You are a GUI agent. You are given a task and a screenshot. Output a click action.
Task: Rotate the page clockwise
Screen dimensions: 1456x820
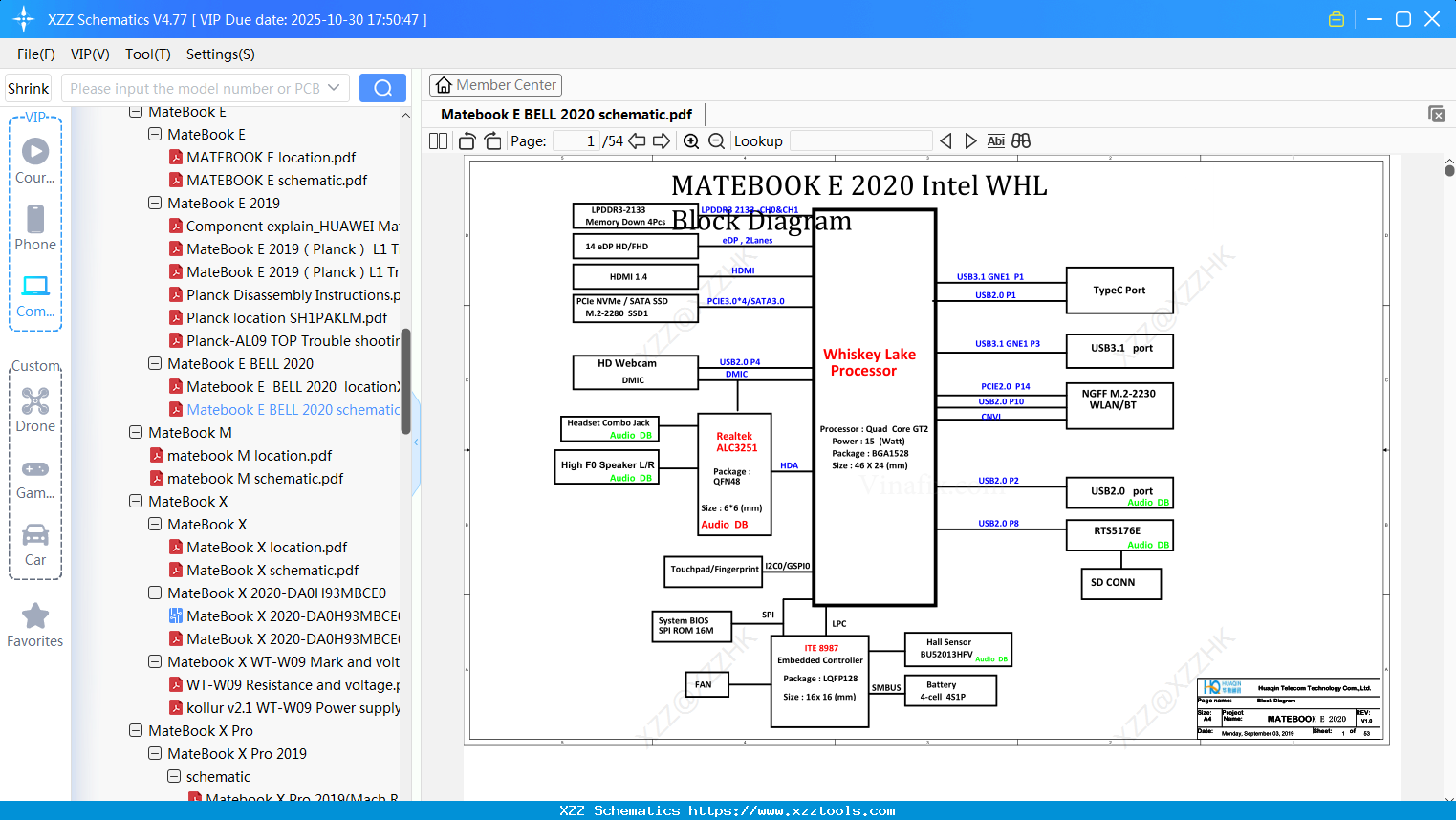(492, 141)
